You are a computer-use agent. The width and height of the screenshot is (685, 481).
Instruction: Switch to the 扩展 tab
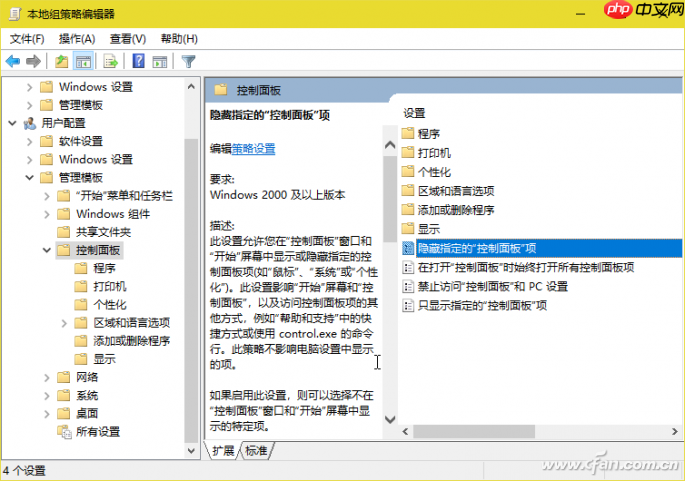tap(223, 450)
